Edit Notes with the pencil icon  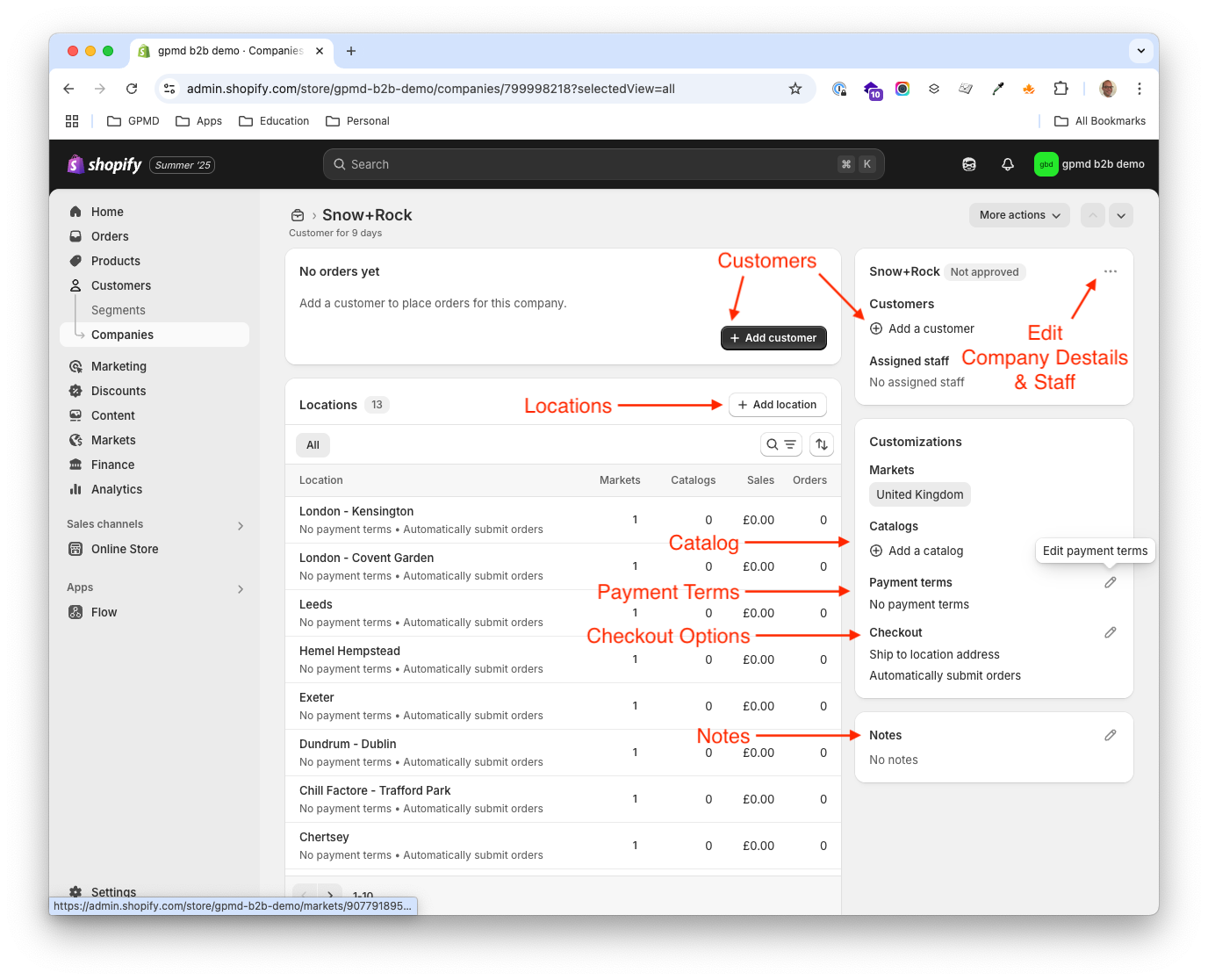pos(1111,735)
